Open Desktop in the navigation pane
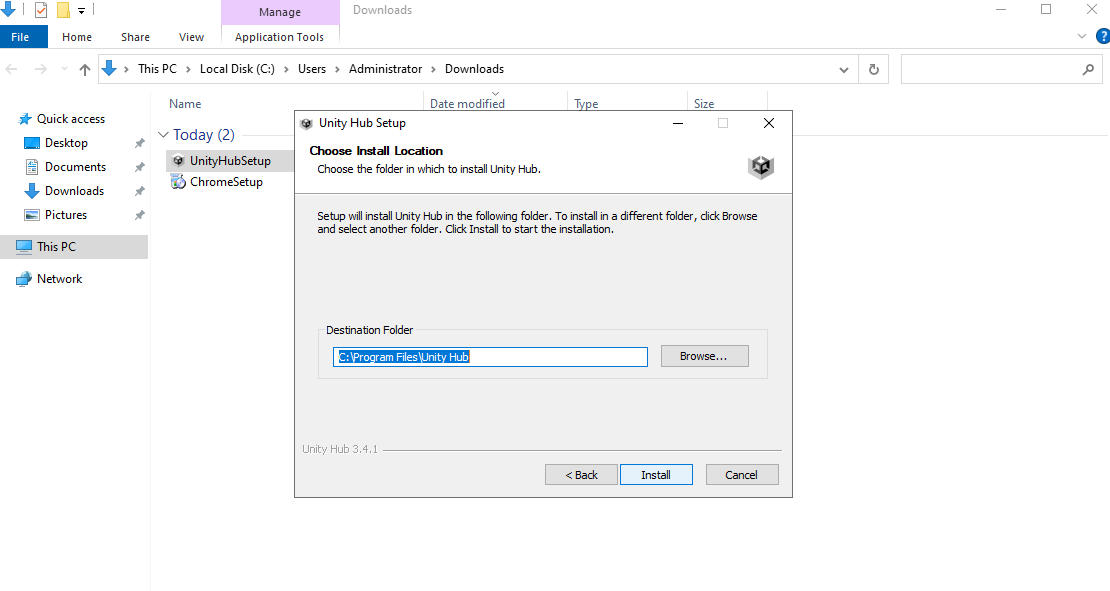The width and height of the screenshot is (1110, 591). point(66,143)
